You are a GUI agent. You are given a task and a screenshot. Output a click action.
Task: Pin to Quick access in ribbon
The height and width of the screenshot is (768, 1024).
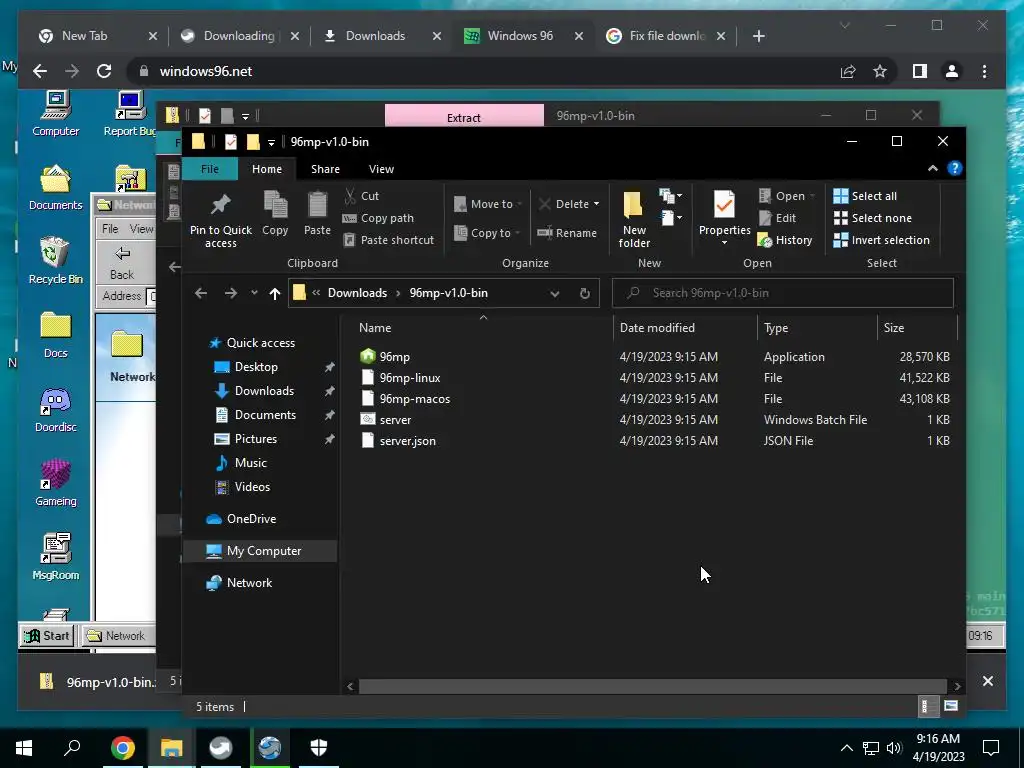click(x=221, y=219)
